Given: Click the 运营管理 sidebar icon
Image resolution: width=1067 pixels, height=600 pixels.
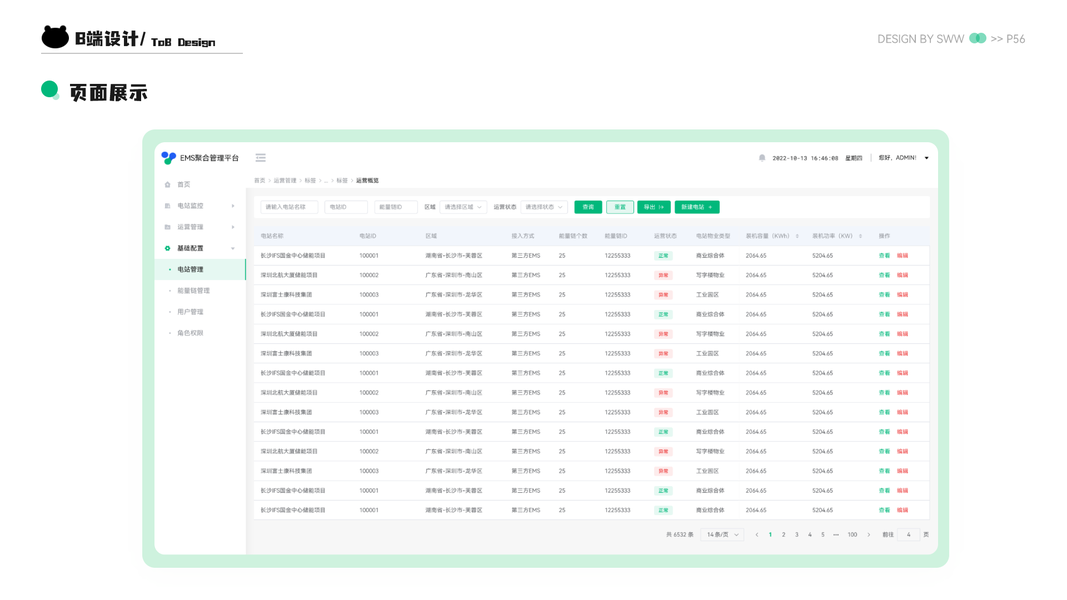Looking at the screenshot, I should pos(167,227).
